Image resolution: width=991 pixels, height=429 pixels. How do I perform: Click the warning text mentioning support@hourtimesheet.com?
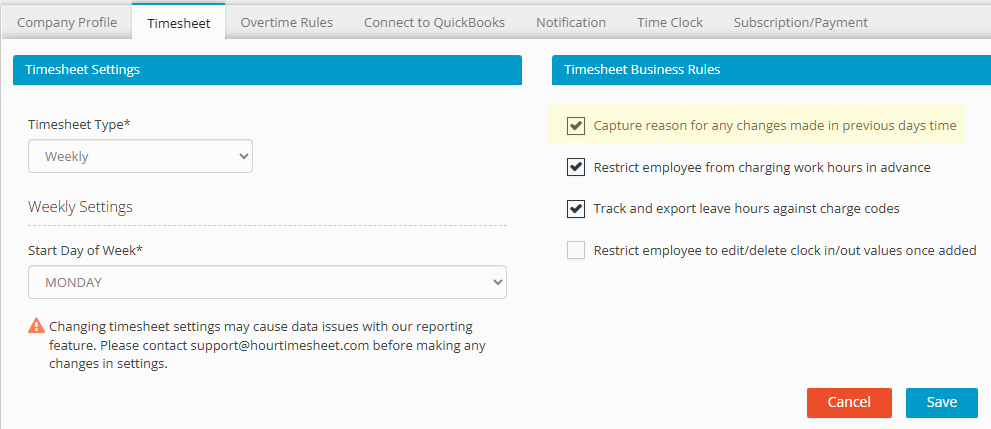[x=267, y=346]
